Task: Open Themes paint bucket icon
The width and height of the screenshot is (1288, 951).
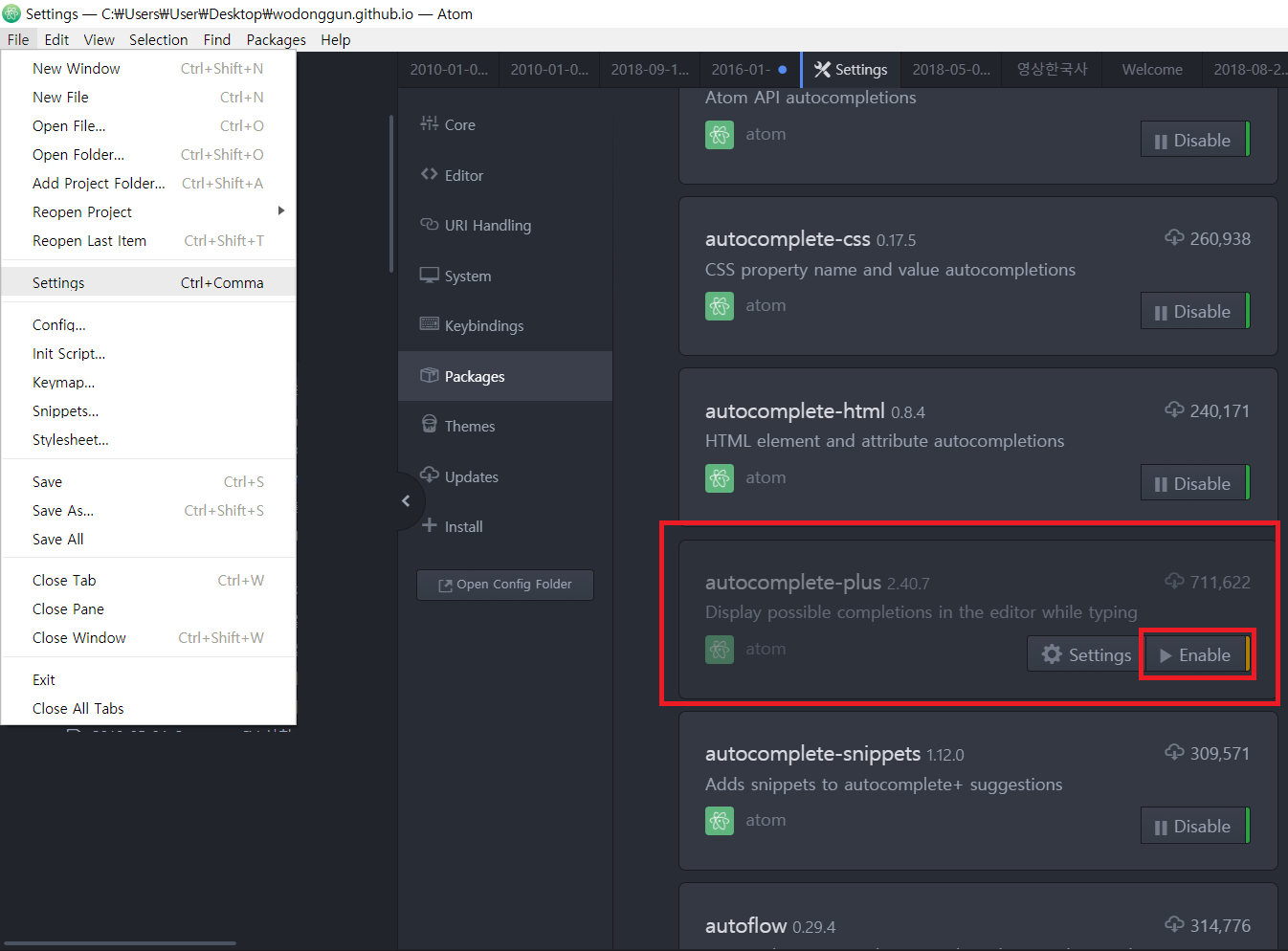Action: [429, 424]
